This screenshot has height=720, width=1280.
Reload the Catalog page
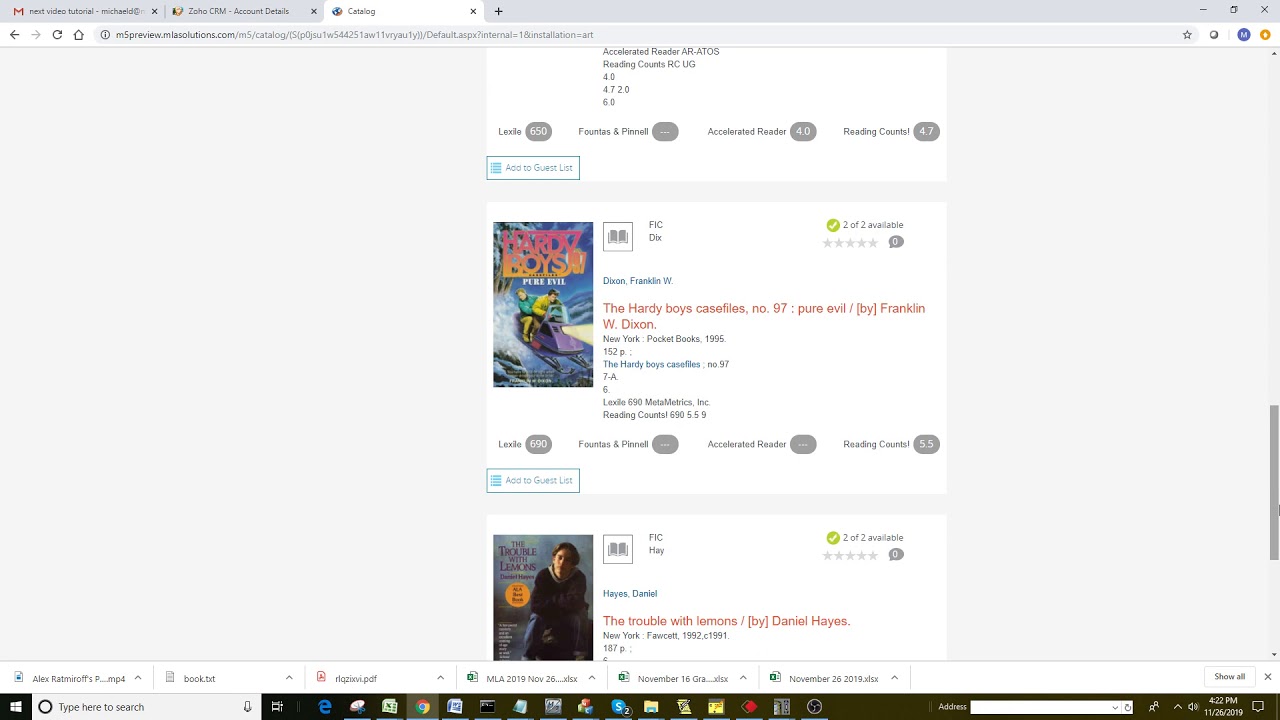tap(57, 34)
